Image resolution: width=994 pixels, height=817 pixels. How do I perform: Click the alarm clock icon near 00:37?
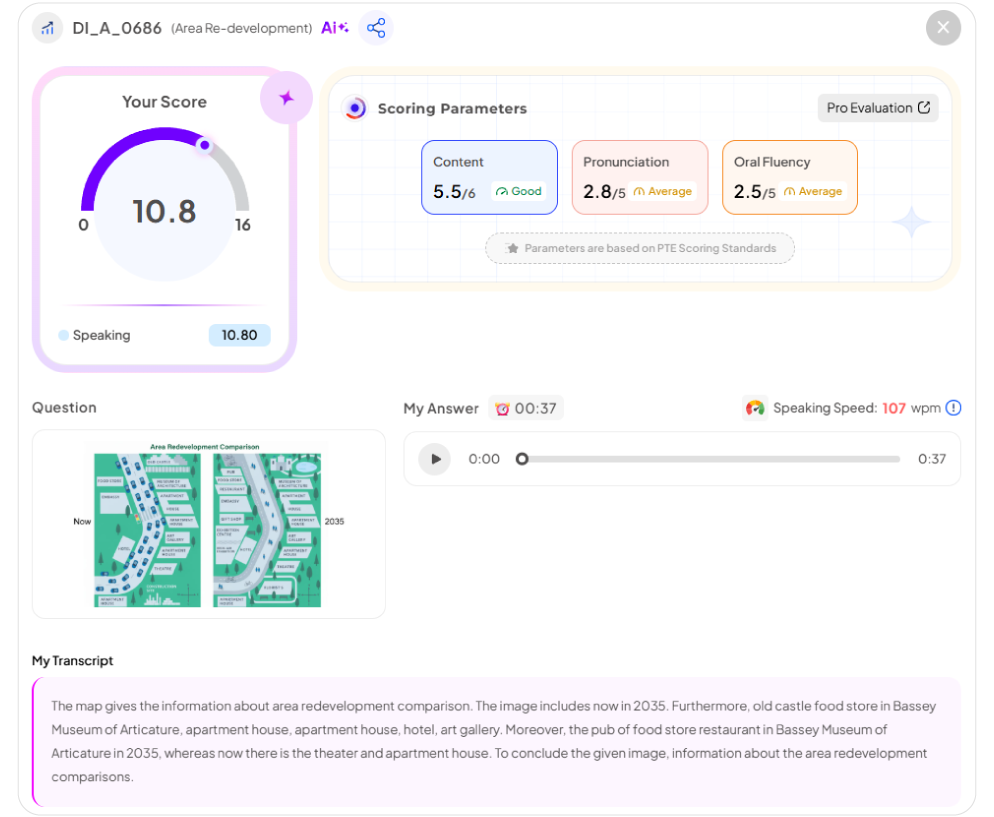pos(502,408)
